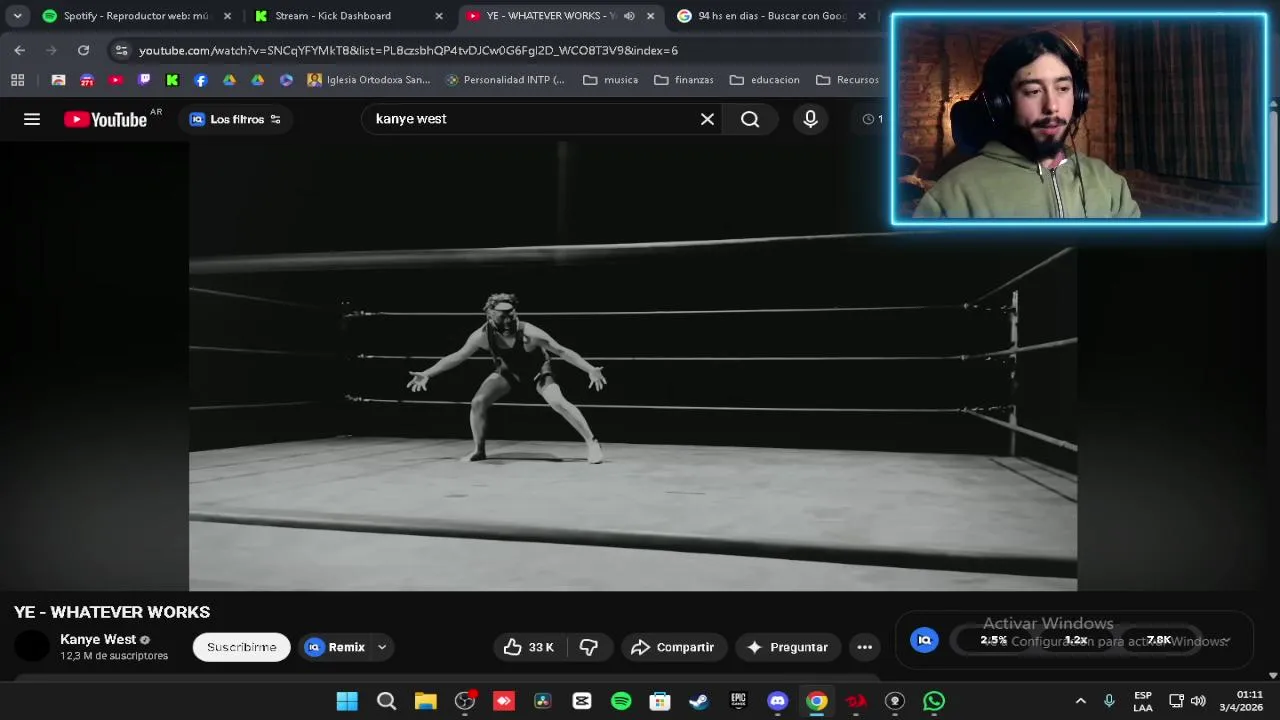
Task: Expand the IQ stats panel chevron
Action: (1226, 641)
